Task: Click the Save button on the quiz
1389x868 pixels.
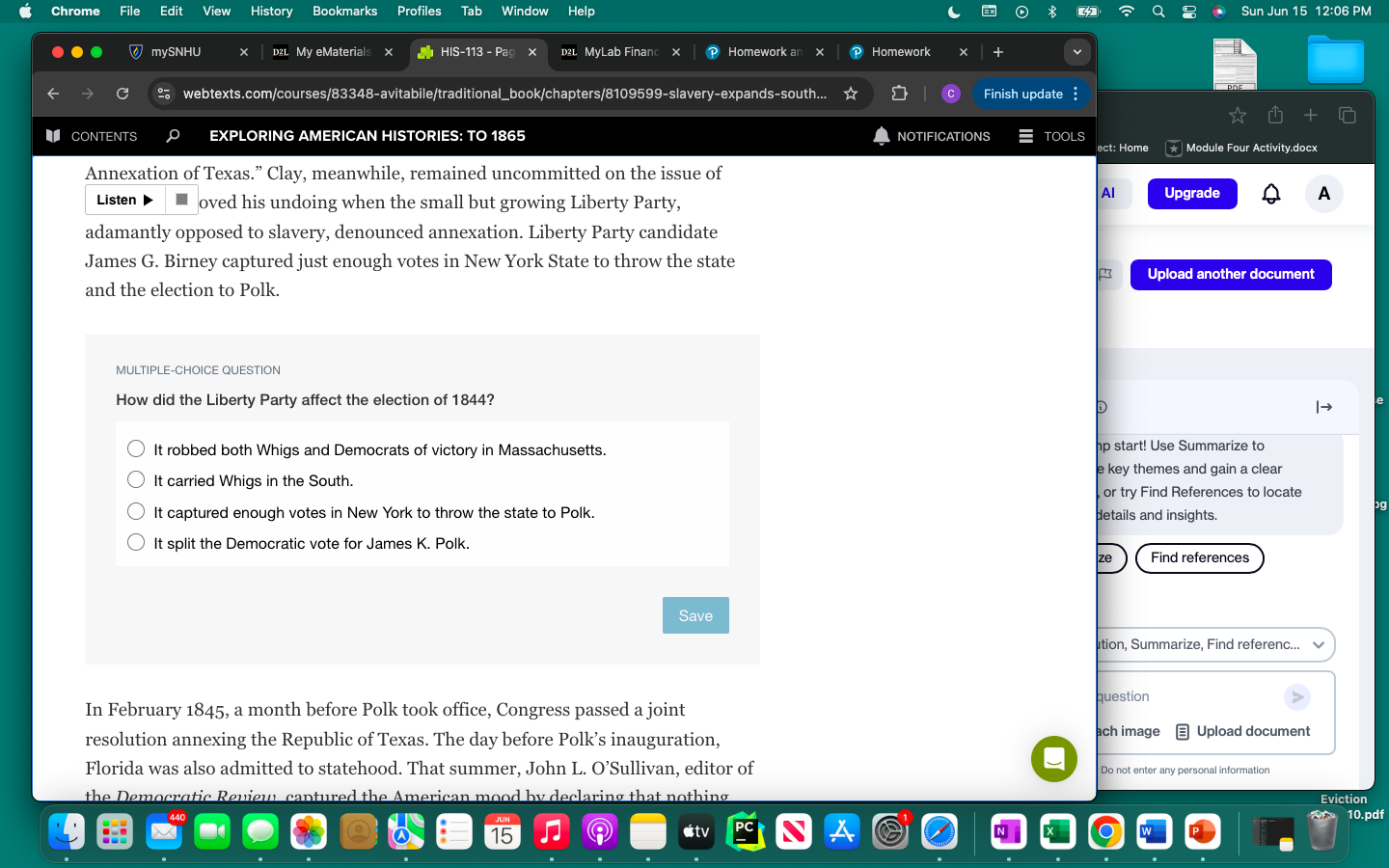Action: tap(695, 615)
